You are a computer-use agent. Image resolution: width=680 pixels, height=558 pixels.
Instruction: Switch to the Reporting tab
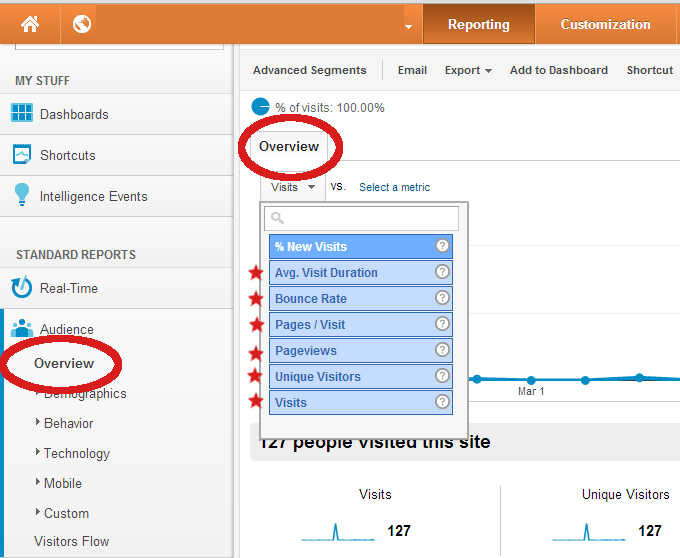[478, 24]
